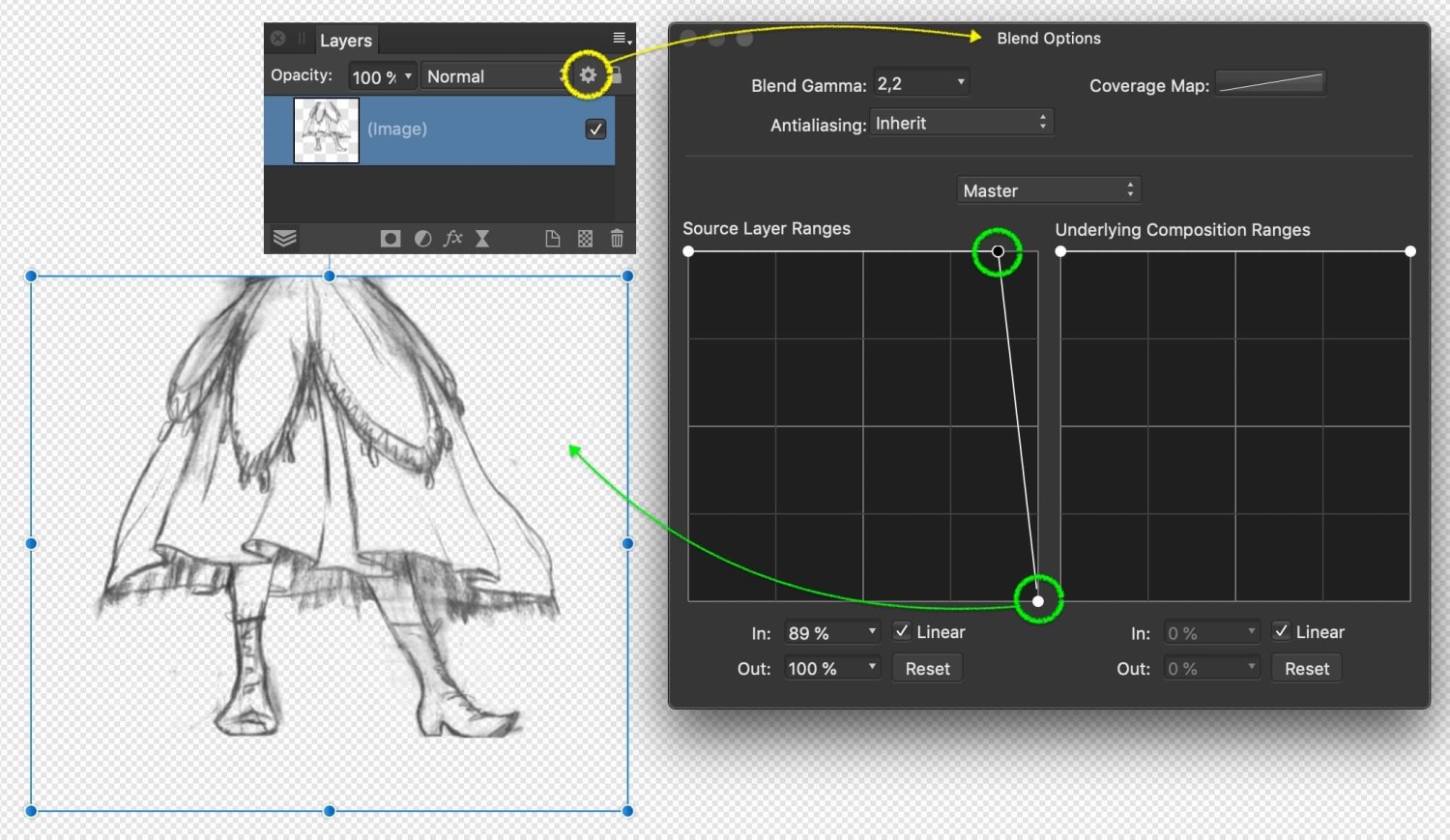
Task: Reset the Source Layer Ranges curve
Action: 927,669
